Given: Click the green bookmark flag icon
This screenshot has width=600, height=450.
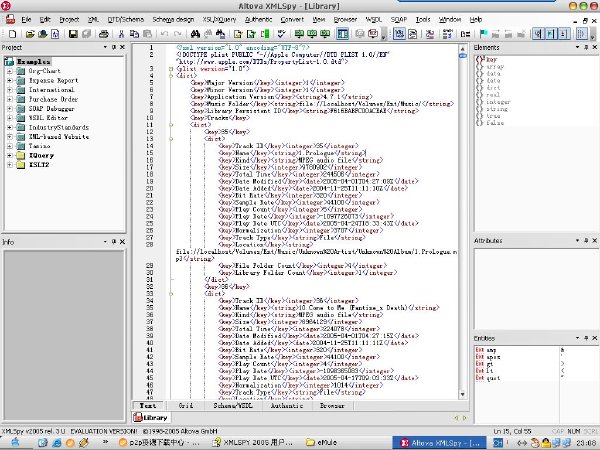Looking at the screenshot, I should pyautogui.click(x=483, y=34).
